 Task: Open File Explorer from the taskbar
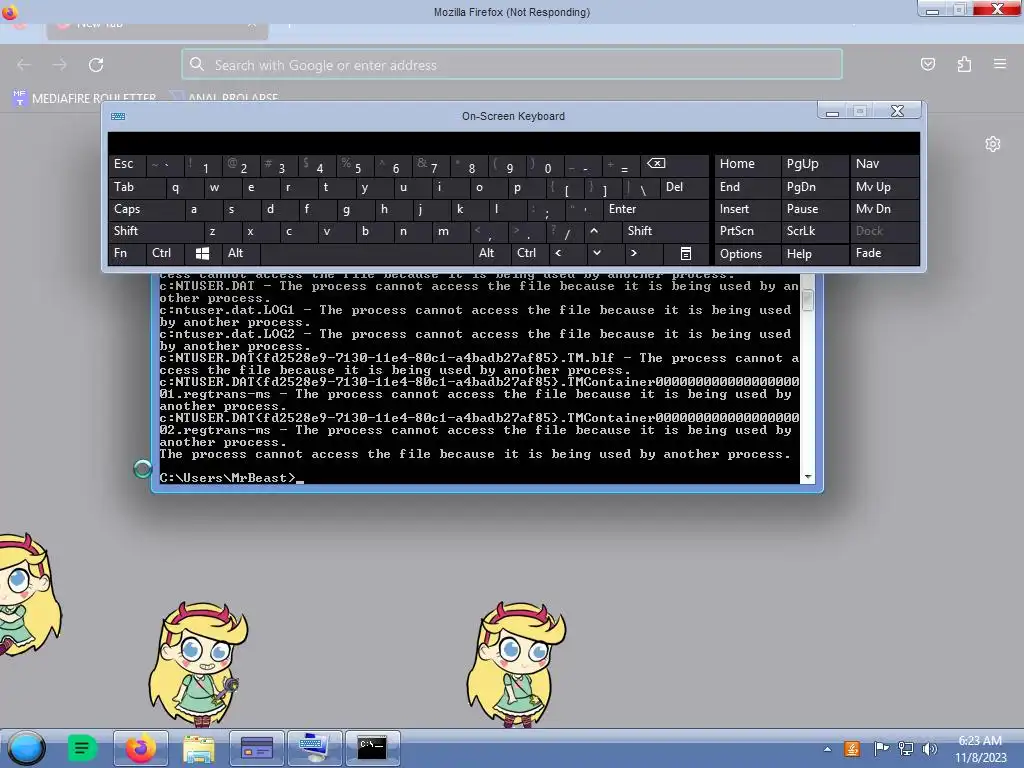(199, 748)
